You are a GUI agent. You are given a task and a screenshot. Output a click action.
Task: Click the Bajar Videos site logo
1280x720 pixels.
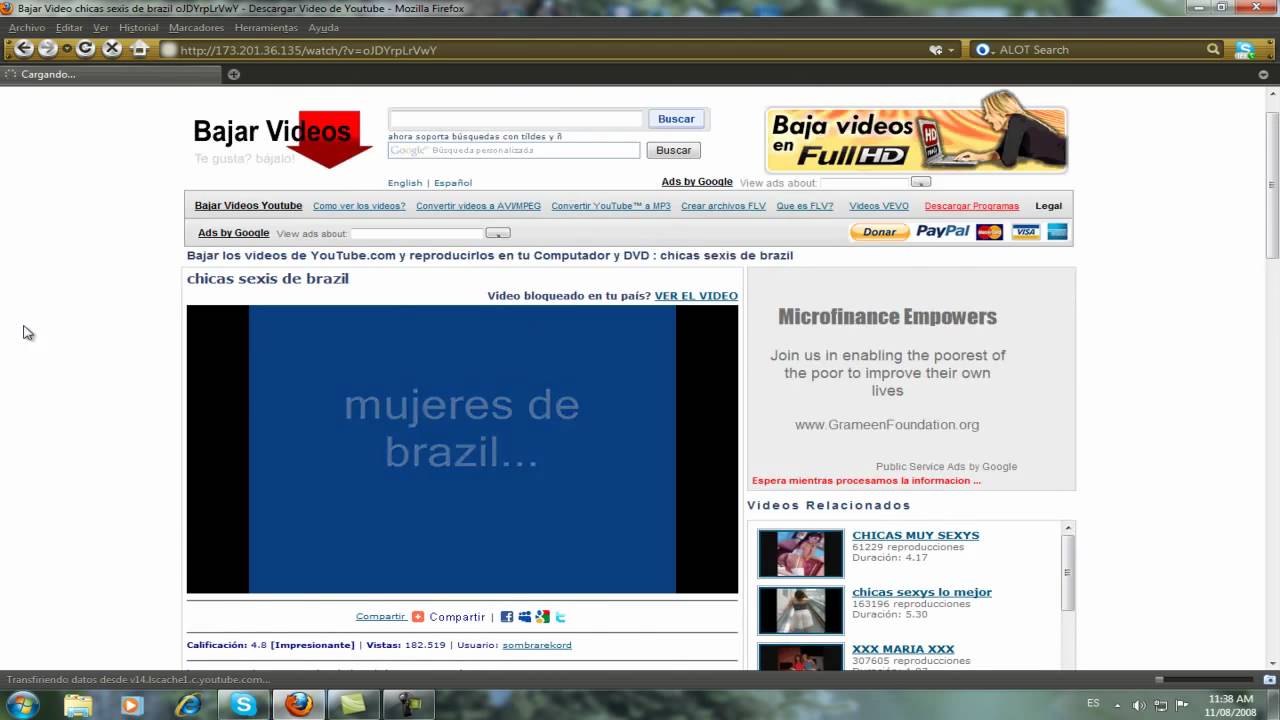point(283,138)
